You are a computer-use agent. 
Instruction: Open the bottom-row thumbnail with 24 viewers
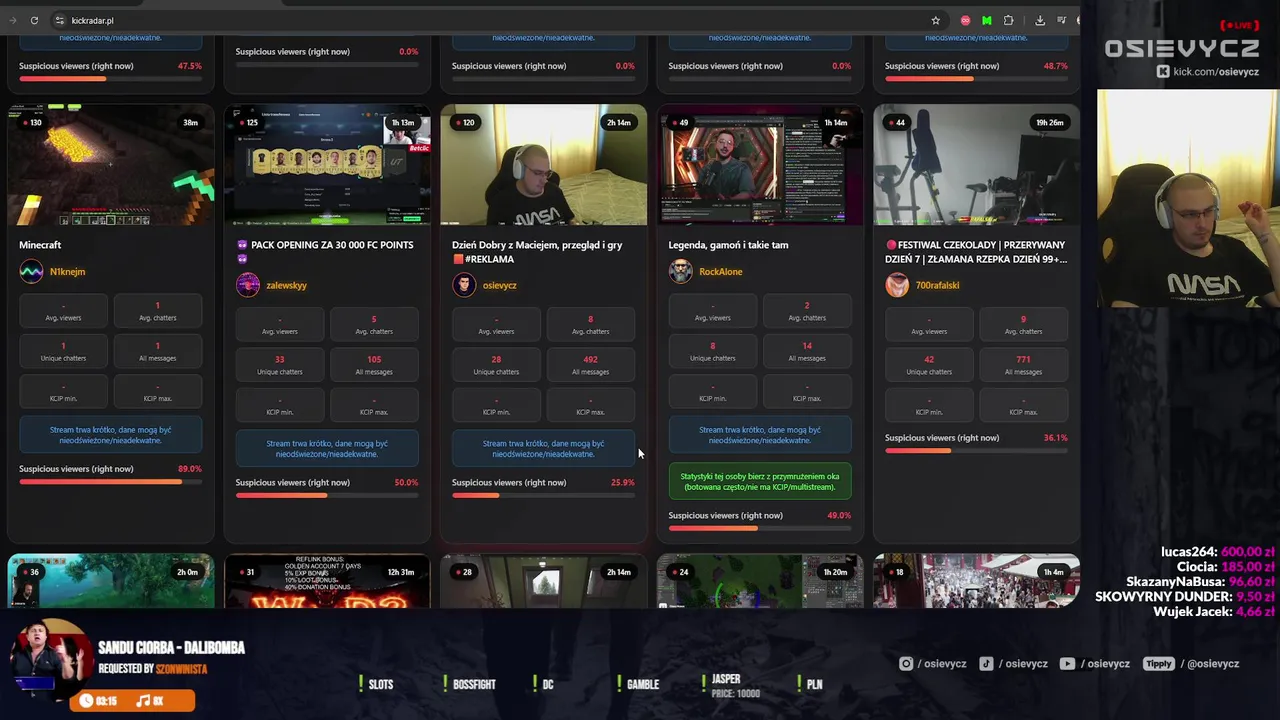[x=760, y=581]
